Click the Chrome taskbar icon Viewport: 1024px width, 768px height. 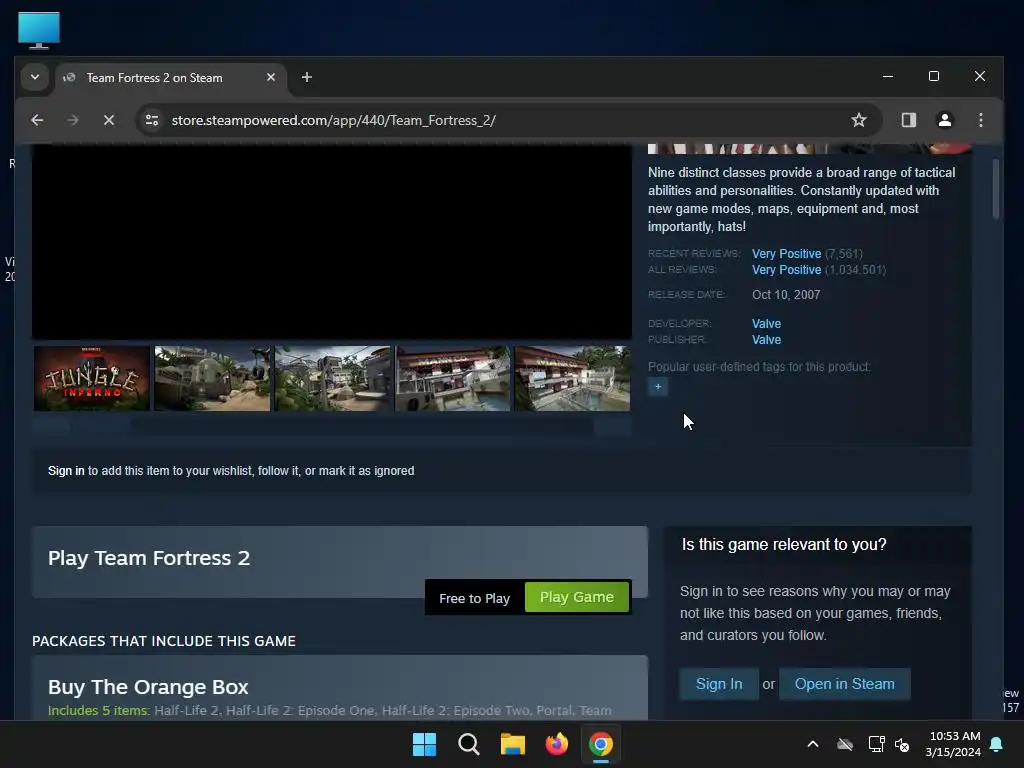(x=601, y=744)
